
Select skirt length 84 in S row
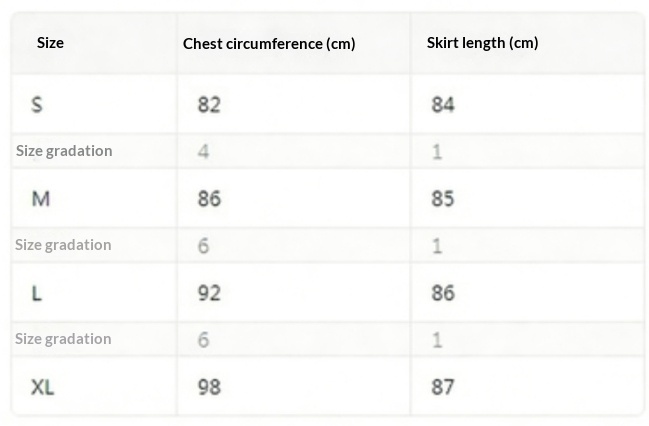pos(443,104)
